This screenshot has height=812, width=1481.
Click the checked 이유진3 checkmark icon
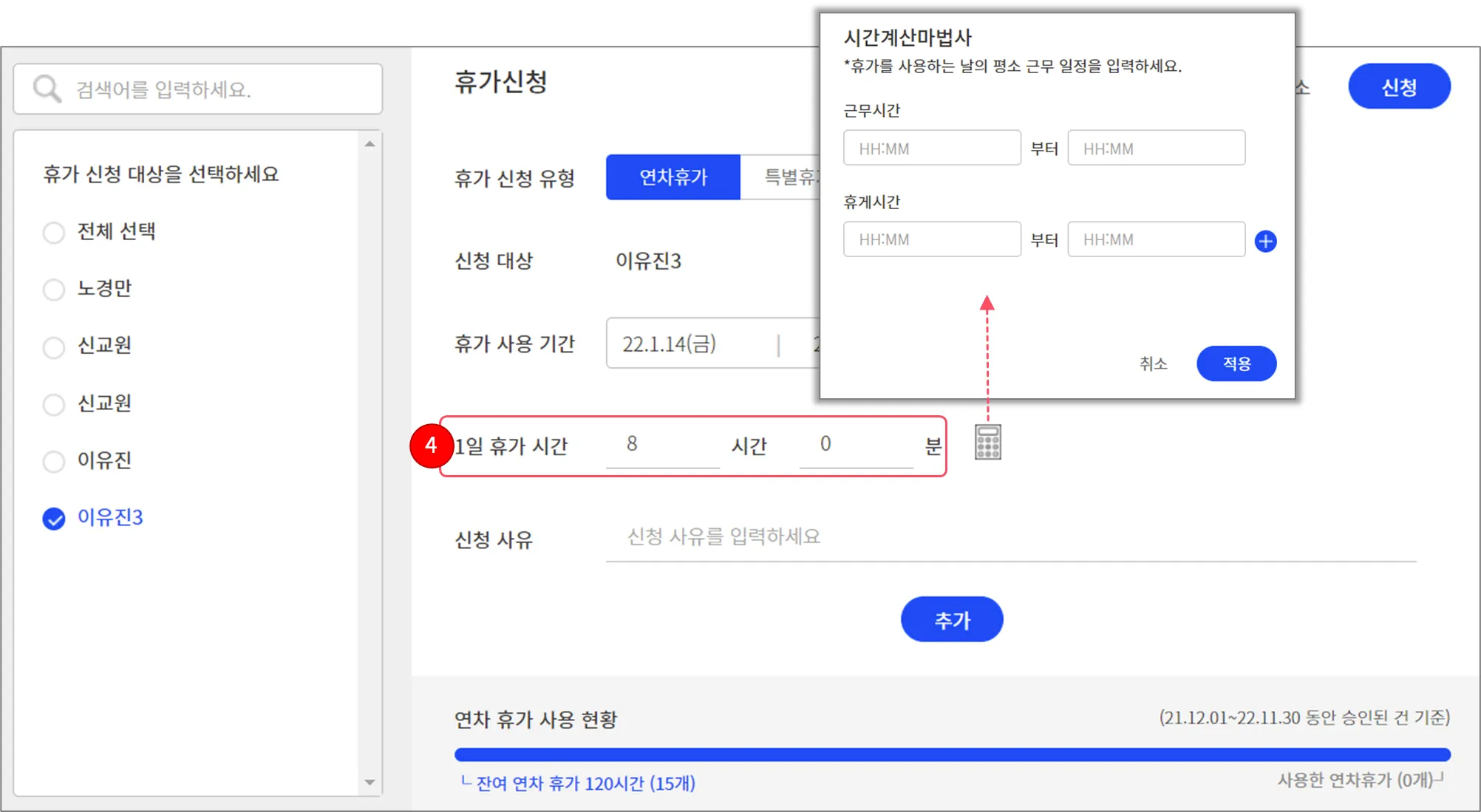point(54,519)
